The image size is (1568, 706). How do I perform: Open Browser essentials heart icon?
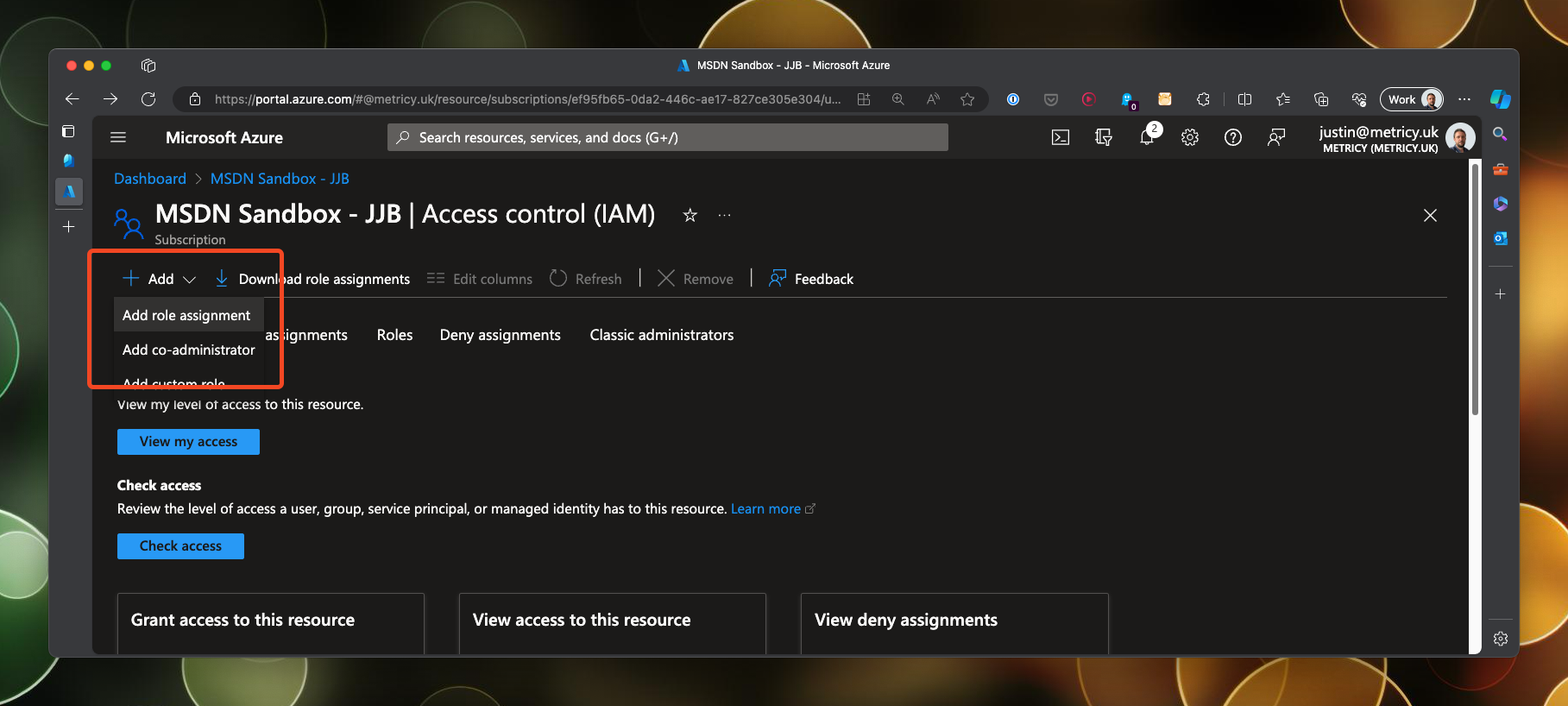(1359, 99)
